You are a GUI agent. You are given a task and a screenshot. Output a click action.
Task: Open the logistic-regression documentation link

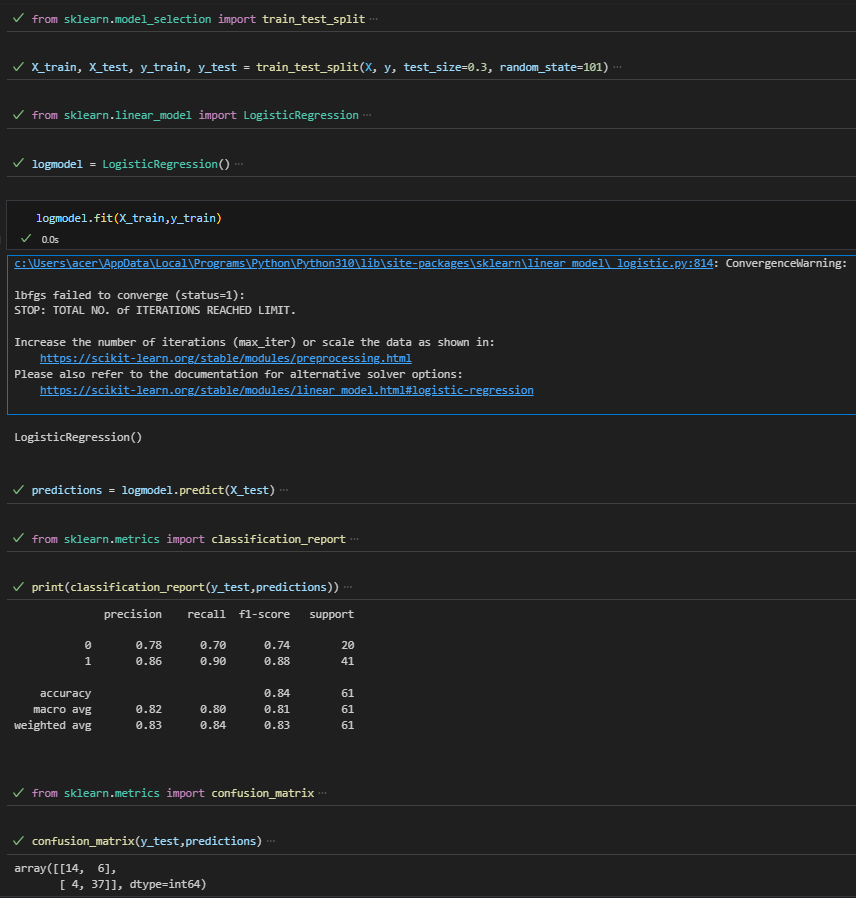[286, 390]
